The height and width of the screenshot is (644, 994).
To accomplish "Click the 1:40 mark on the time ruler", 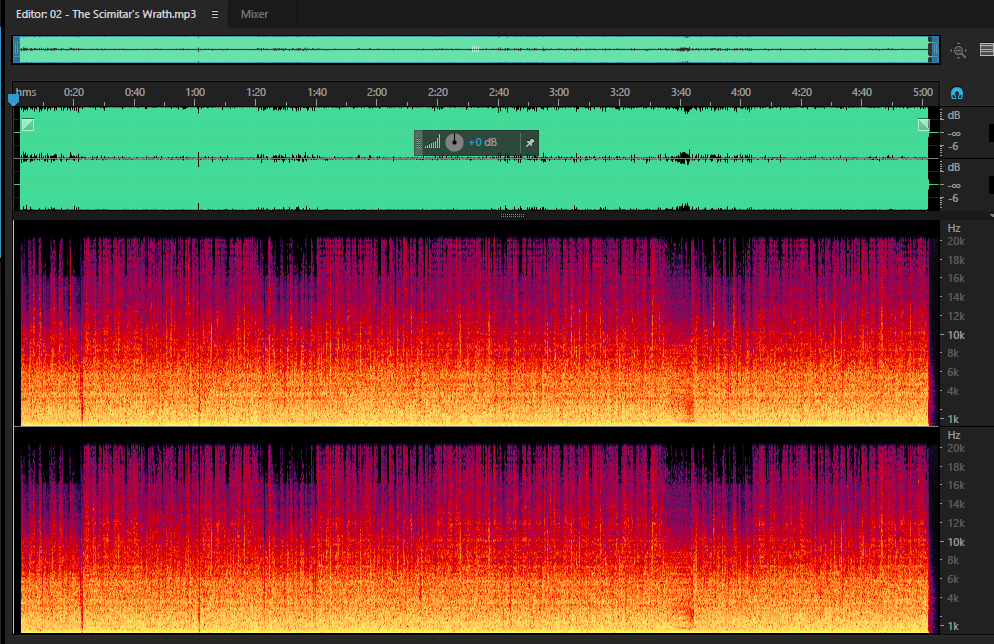I will [x=317, y=93].
